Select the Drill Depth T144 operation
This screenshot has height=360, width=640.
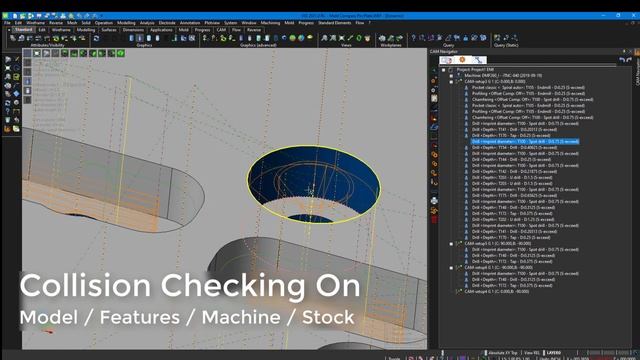(x=511, y=160)
